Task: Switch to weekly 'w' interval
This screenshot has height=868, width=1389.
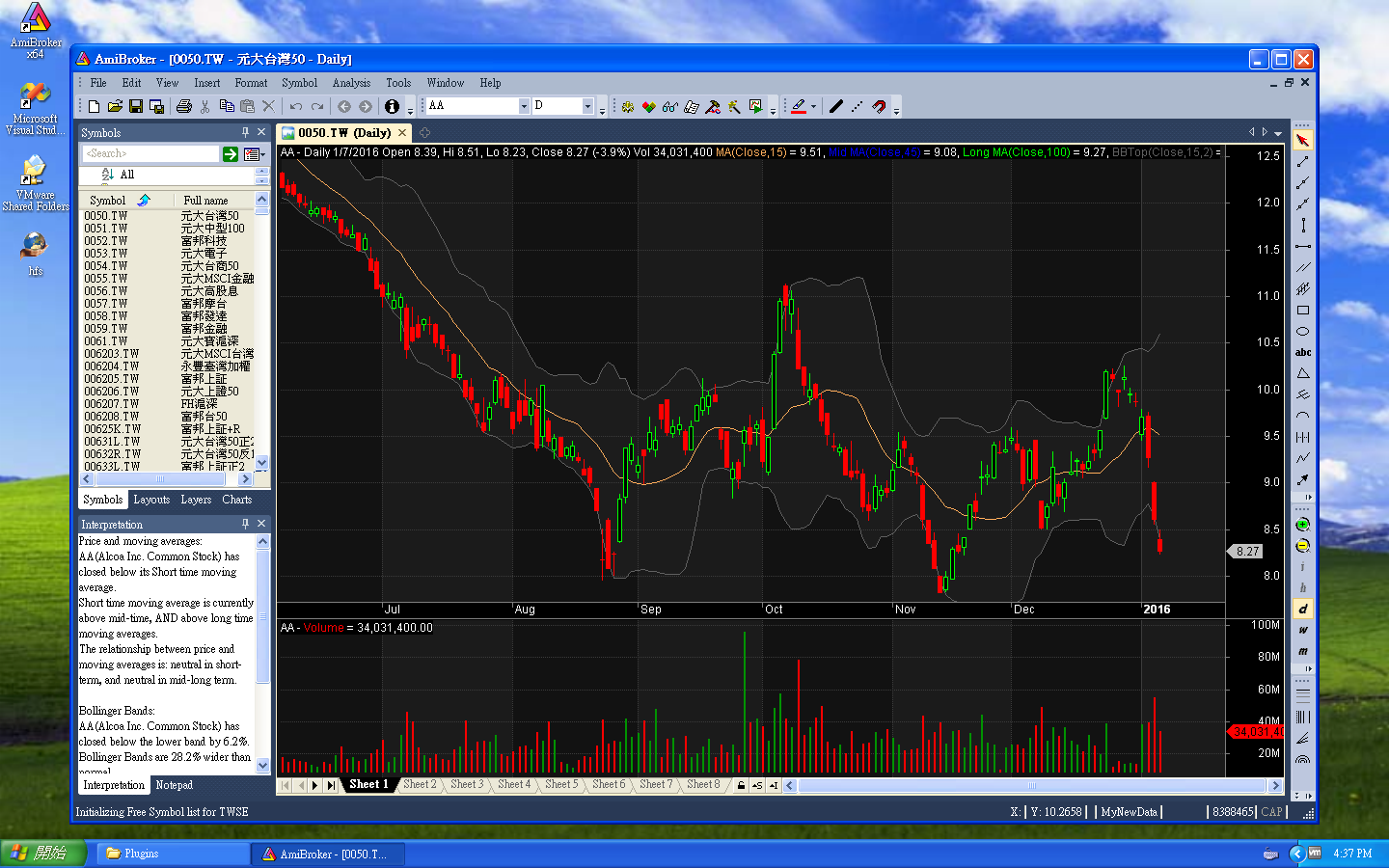Action: (1303, 630)
